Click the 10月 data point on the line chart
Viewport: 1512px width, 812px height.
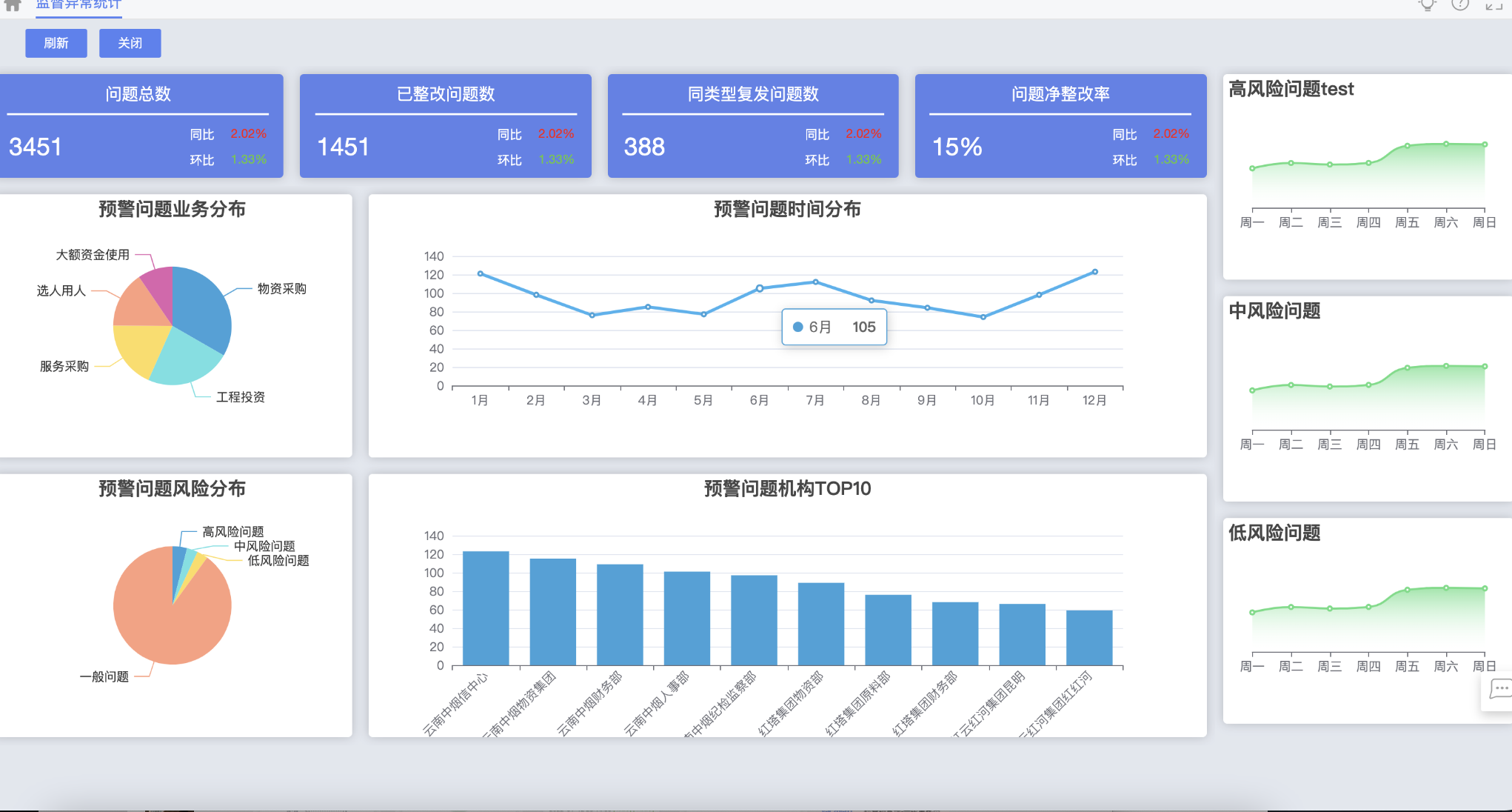tap(983, 317)
